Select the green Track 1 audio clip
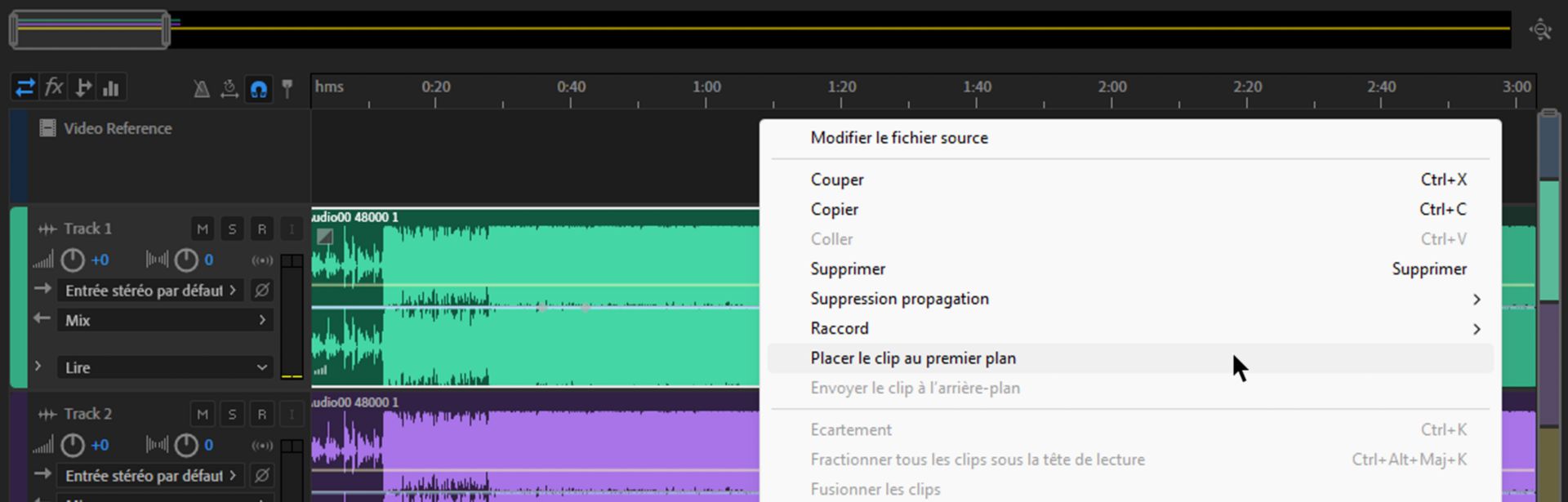Image resolution: width=1568 pixels, height=502 pixels. 535,298
